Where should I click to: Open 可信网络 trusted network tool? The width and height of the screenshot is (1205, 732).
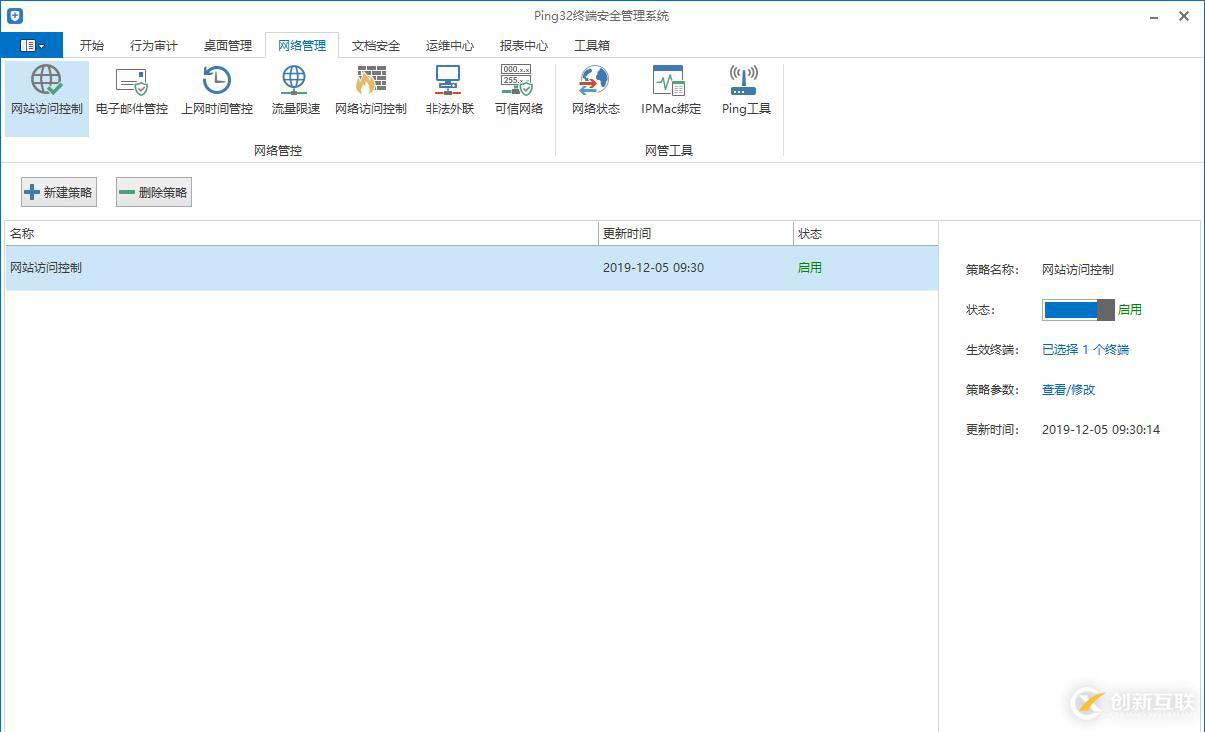coord(518,91)
